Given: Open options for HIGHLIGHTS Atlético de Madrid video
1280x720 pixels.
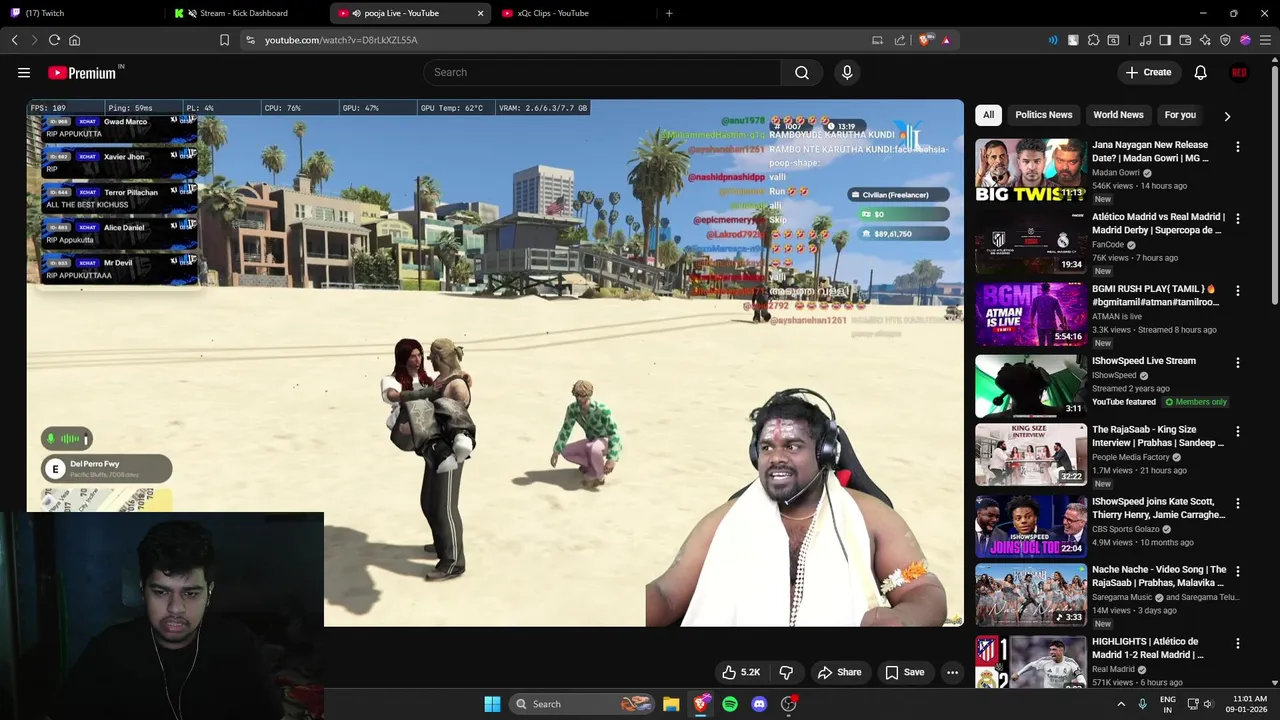Looking at the screenshot, I should point(1238,644).
